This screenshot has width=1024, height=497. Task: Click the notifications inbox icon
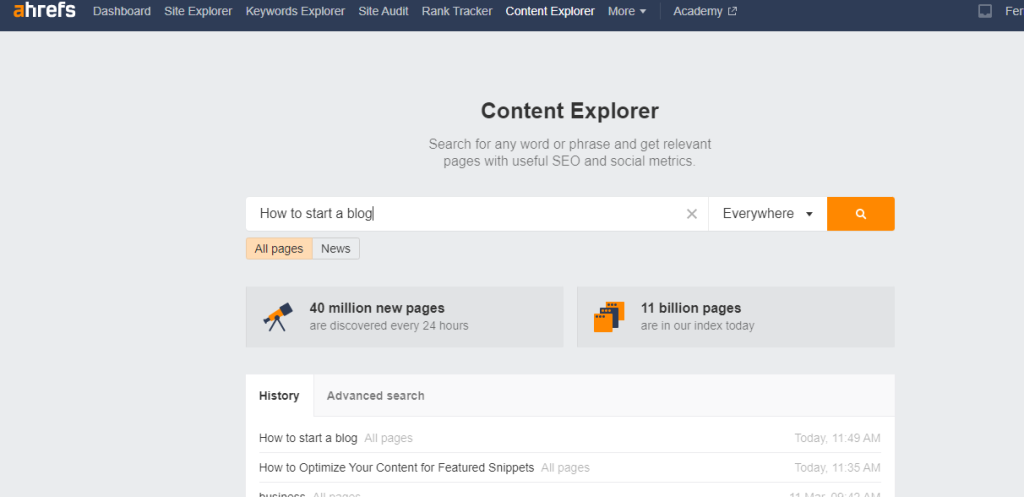(x=985, y=11)
